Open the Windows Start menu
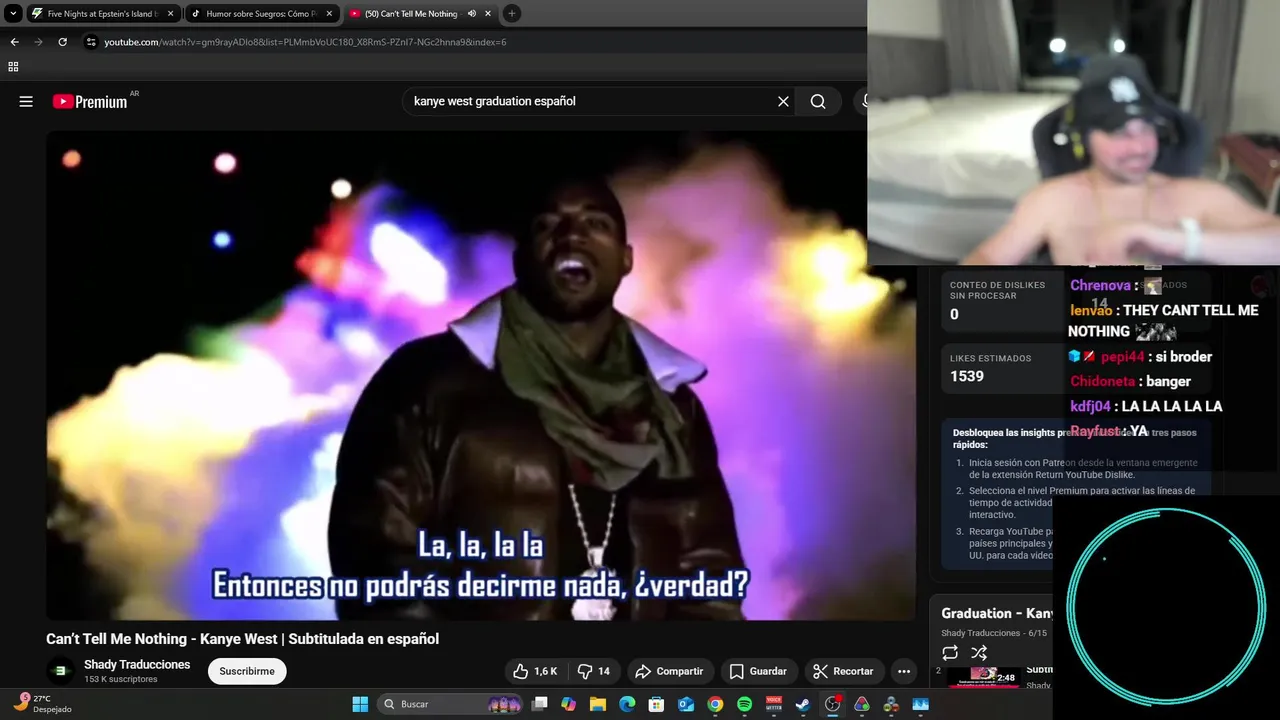 [x=360, y=704]
